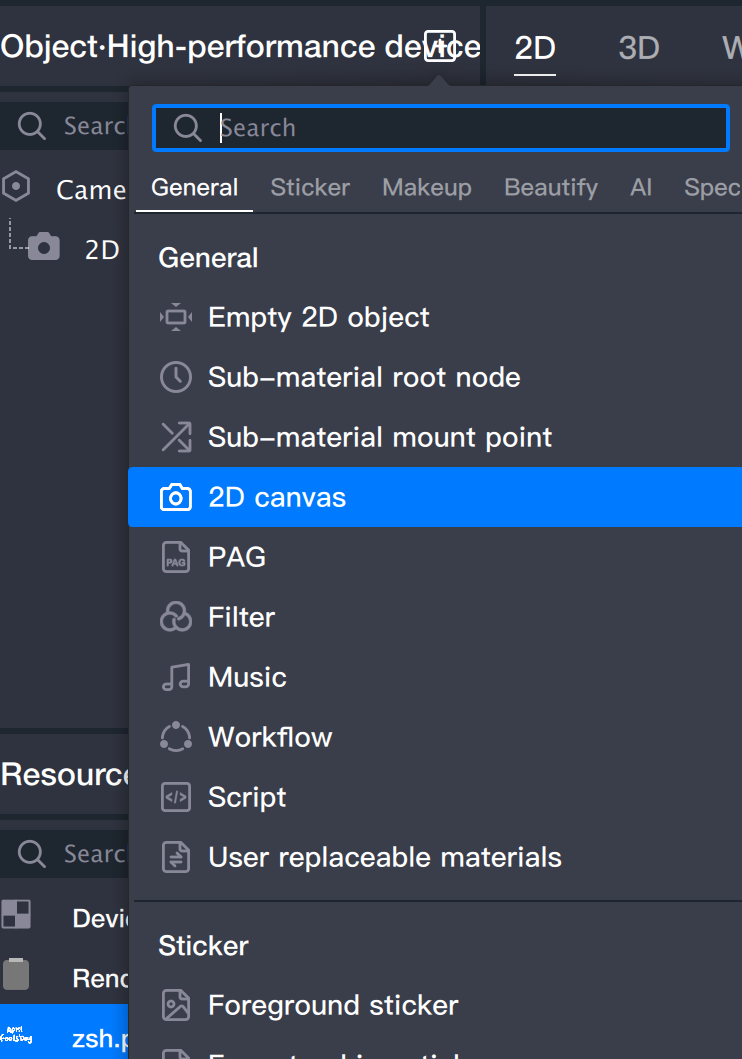Switch to the Beautify tab
Screen dimensions: 742x1059
point(551,188)
